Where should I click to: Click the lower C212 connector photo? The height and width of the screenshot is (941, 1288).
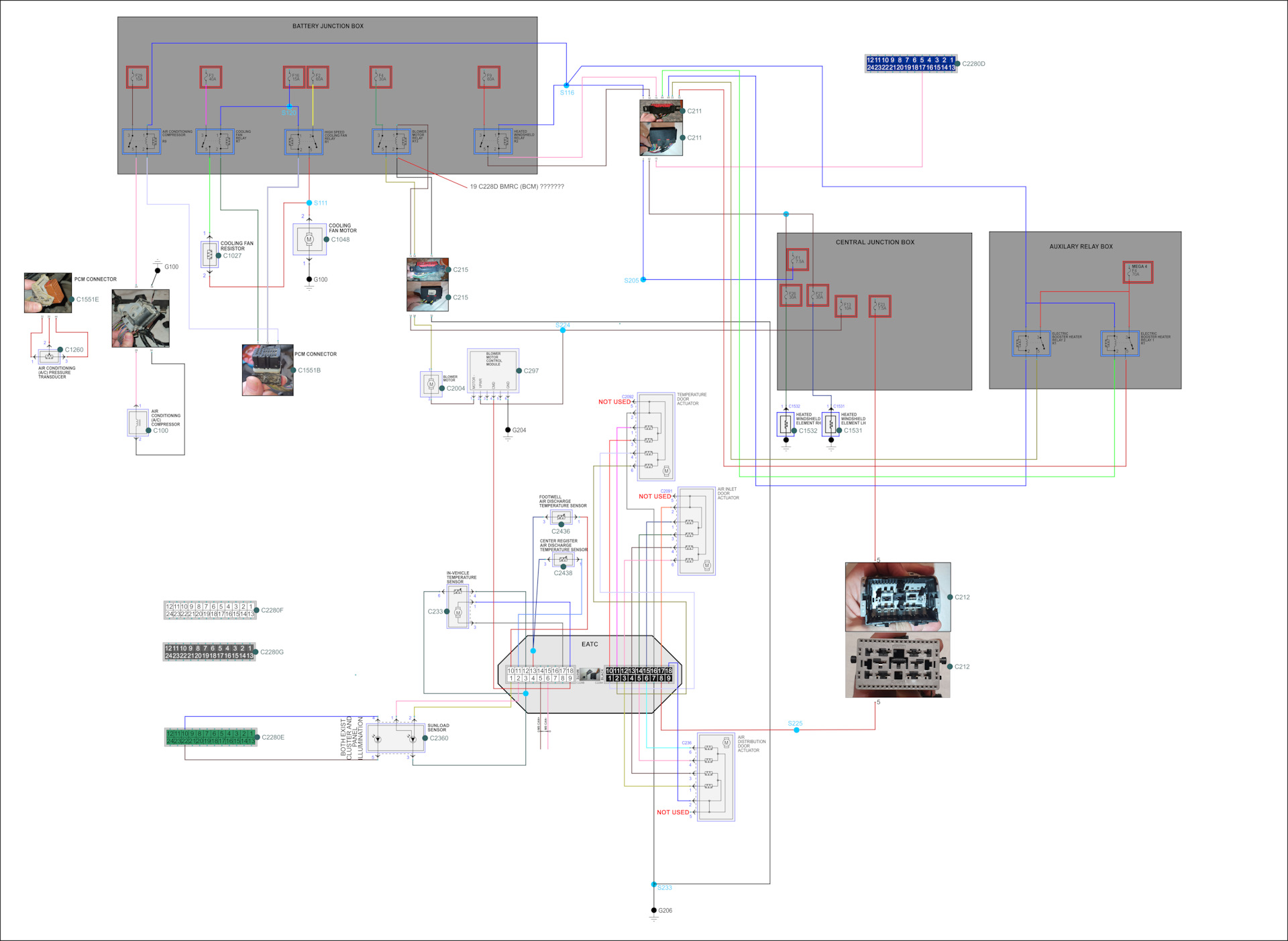pyautogui.click(x=898, y=666)
